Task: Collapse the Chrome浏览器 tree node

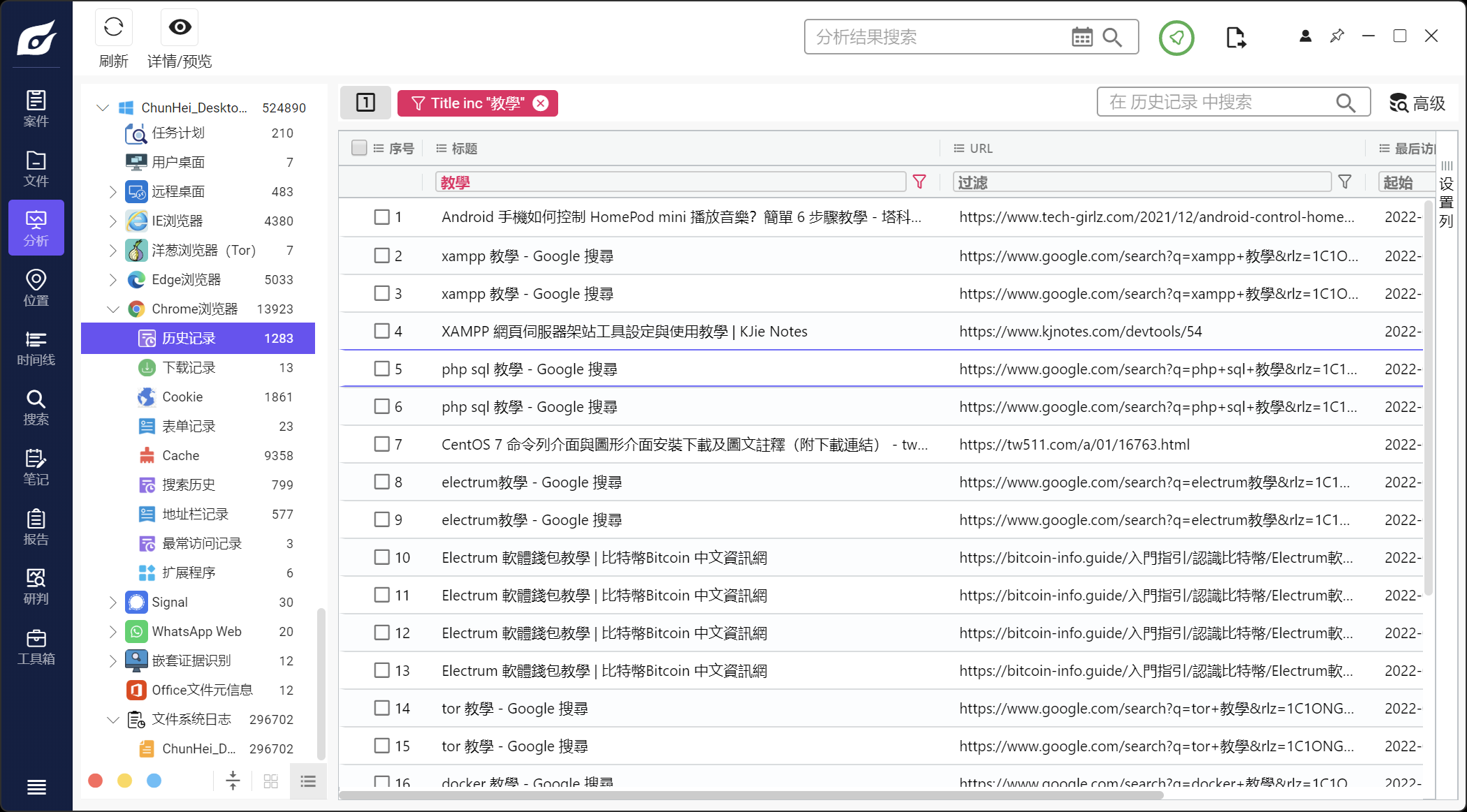Action: pos(112,309)
